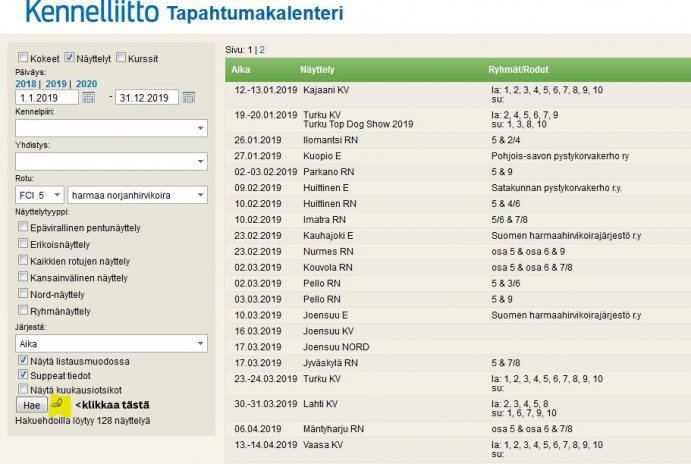
Task: Enable Erikoisnäyttely checkbox
Action: [23, 243]
